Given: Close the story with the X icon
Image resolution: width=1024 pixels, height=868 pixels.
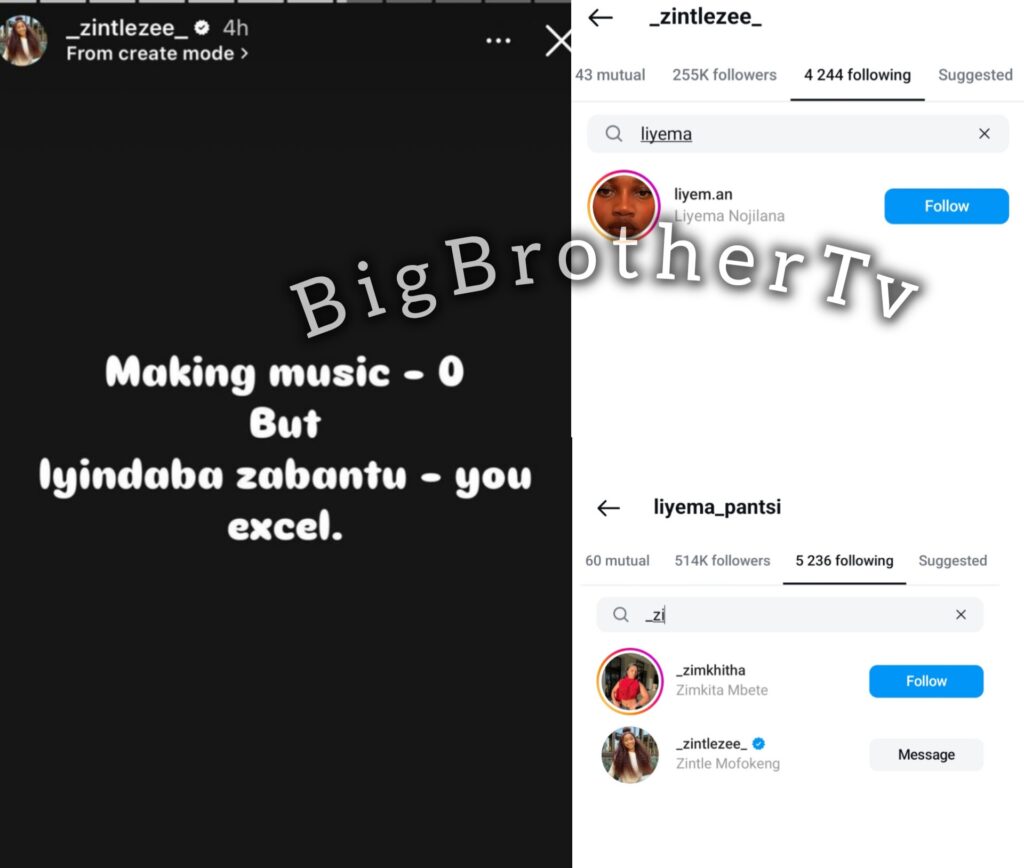Looking at the screenshot, I should pos(558,41).
